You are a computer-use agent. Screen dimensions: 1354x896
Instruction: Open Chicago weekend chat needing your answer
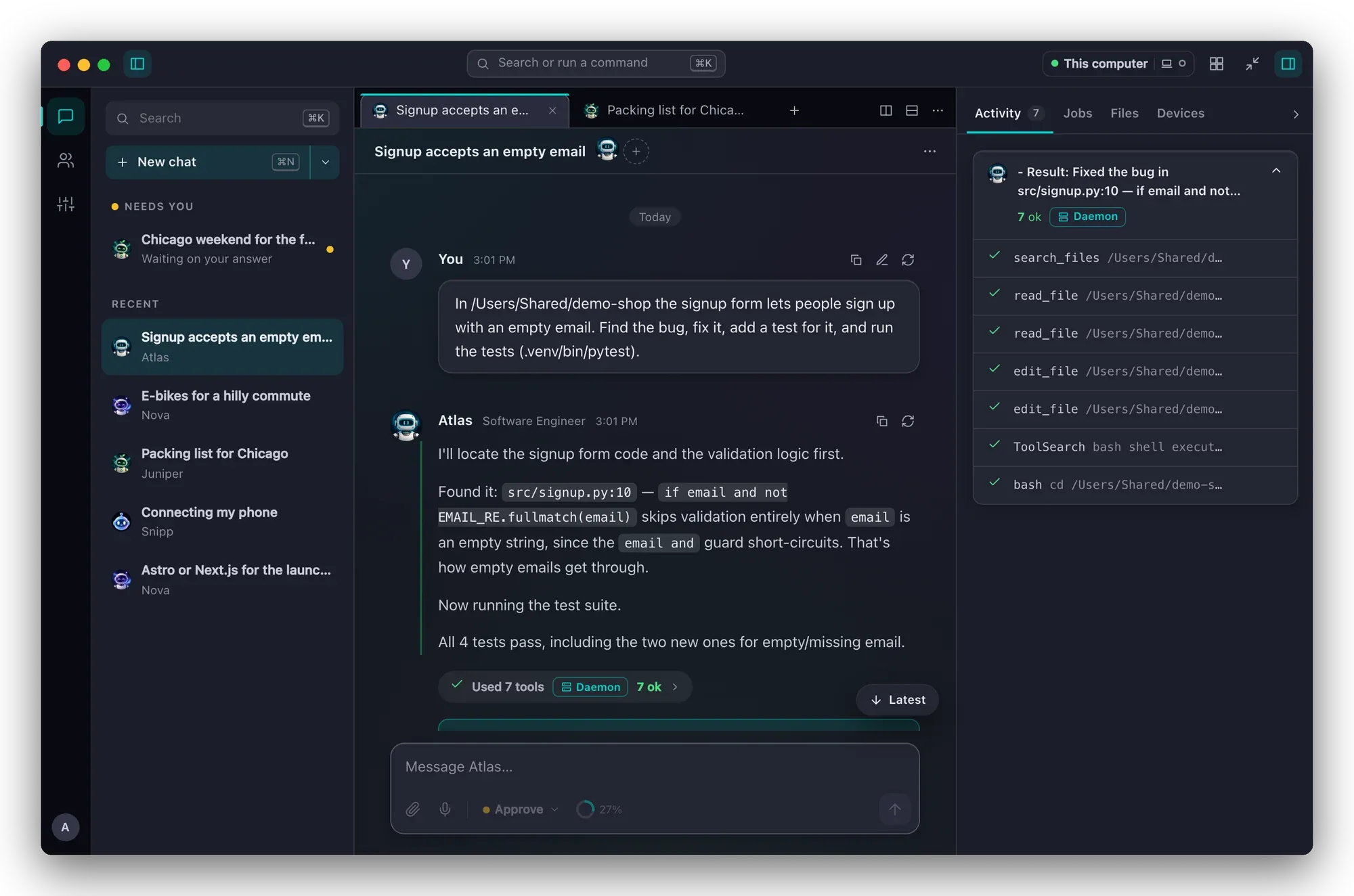(223, 249)
